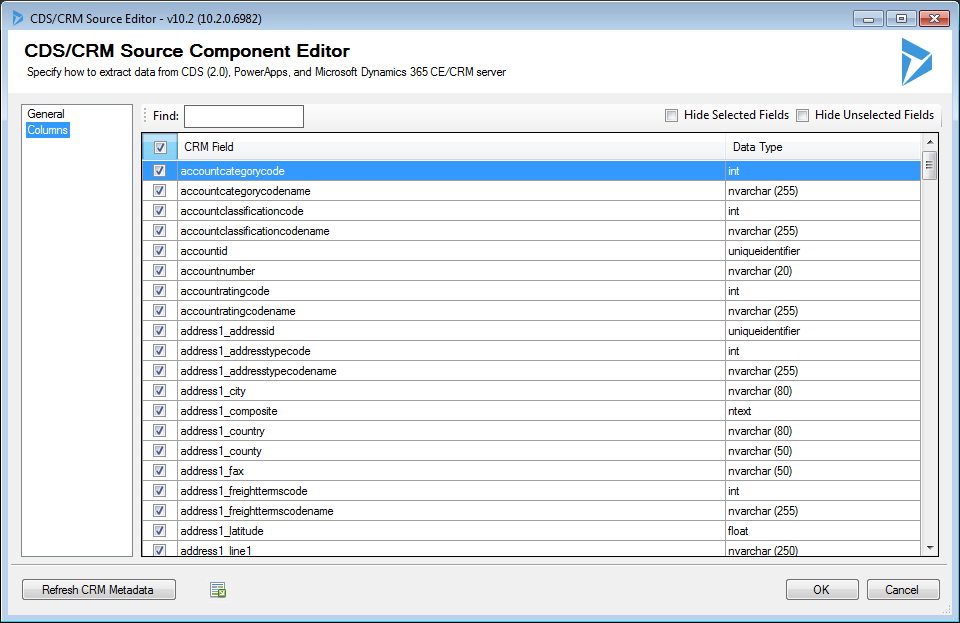960x623 pixels.
Task: Click the find toolbar grip handle
Action: (x=146, y=115)
